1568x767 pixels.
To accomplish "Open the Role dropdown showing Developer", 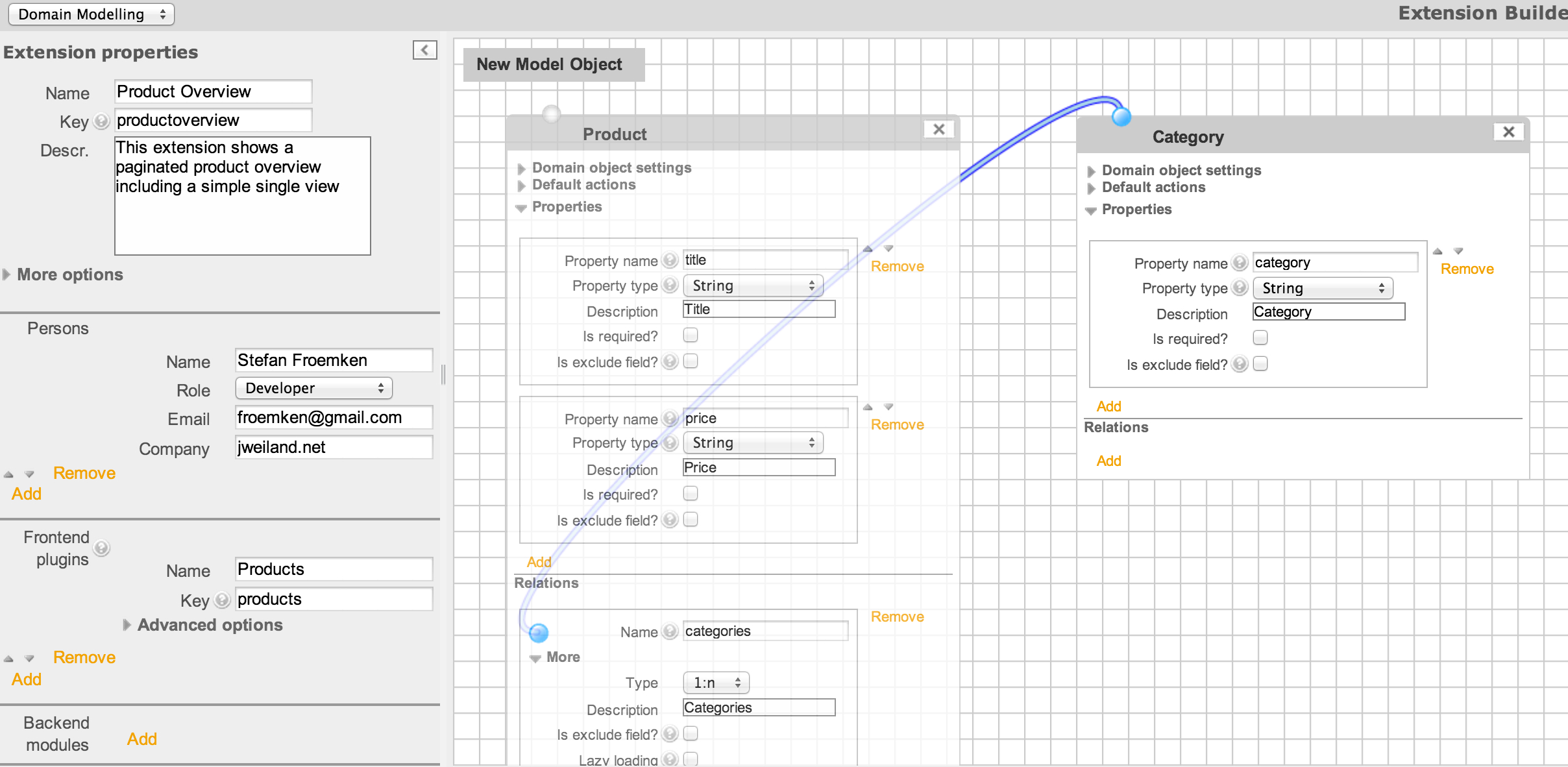I will [x=314, y=388].
